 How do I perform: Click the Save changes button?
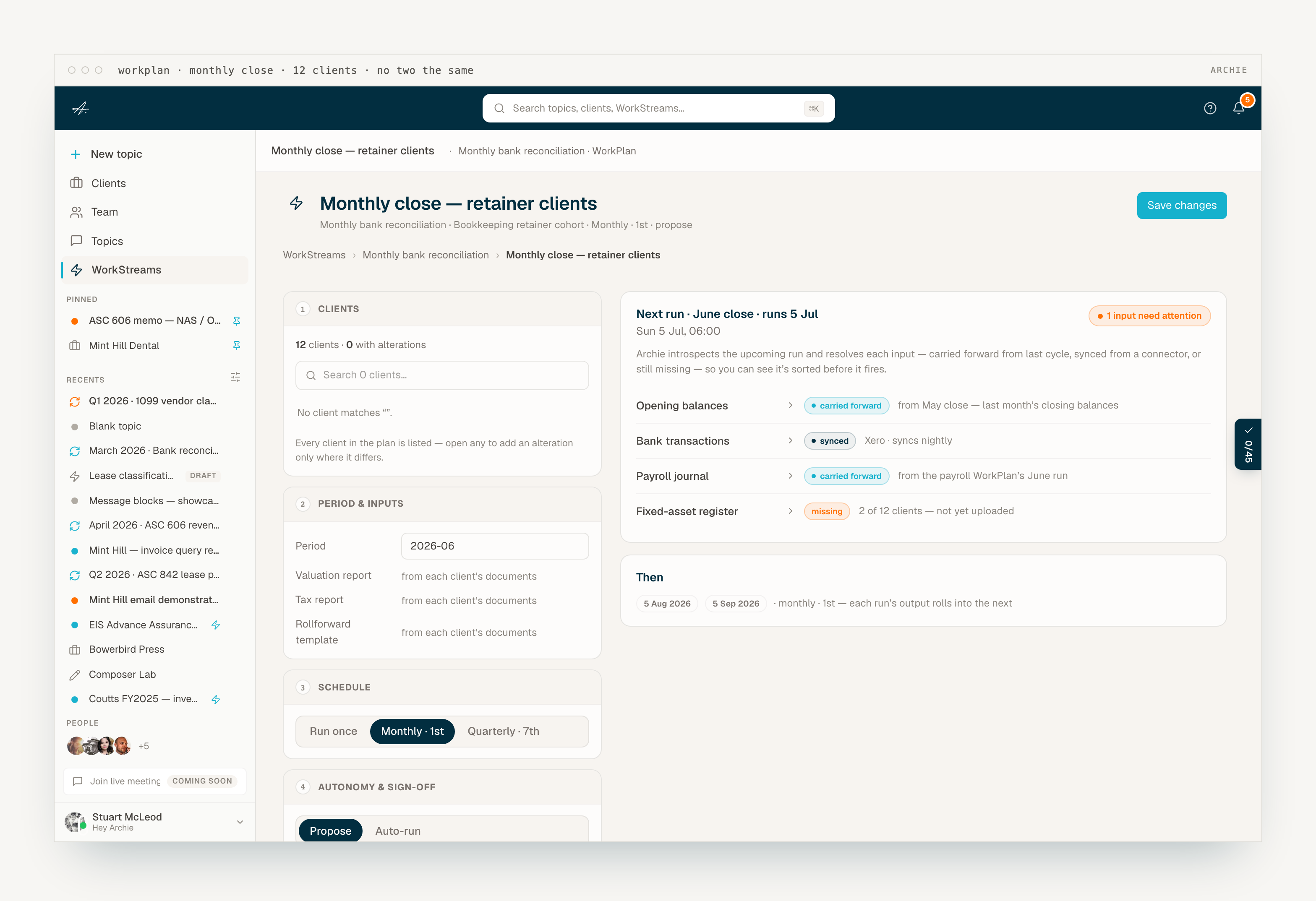click(1181, 206)
